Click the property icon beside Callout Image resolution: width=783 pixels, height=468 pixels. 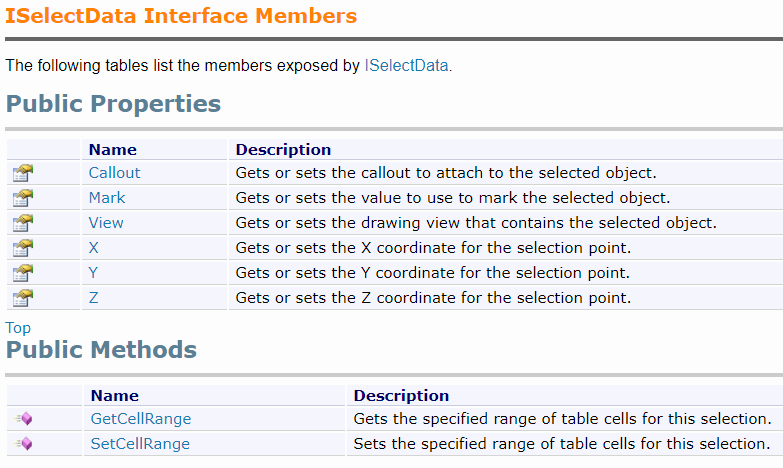coord(23,173)
